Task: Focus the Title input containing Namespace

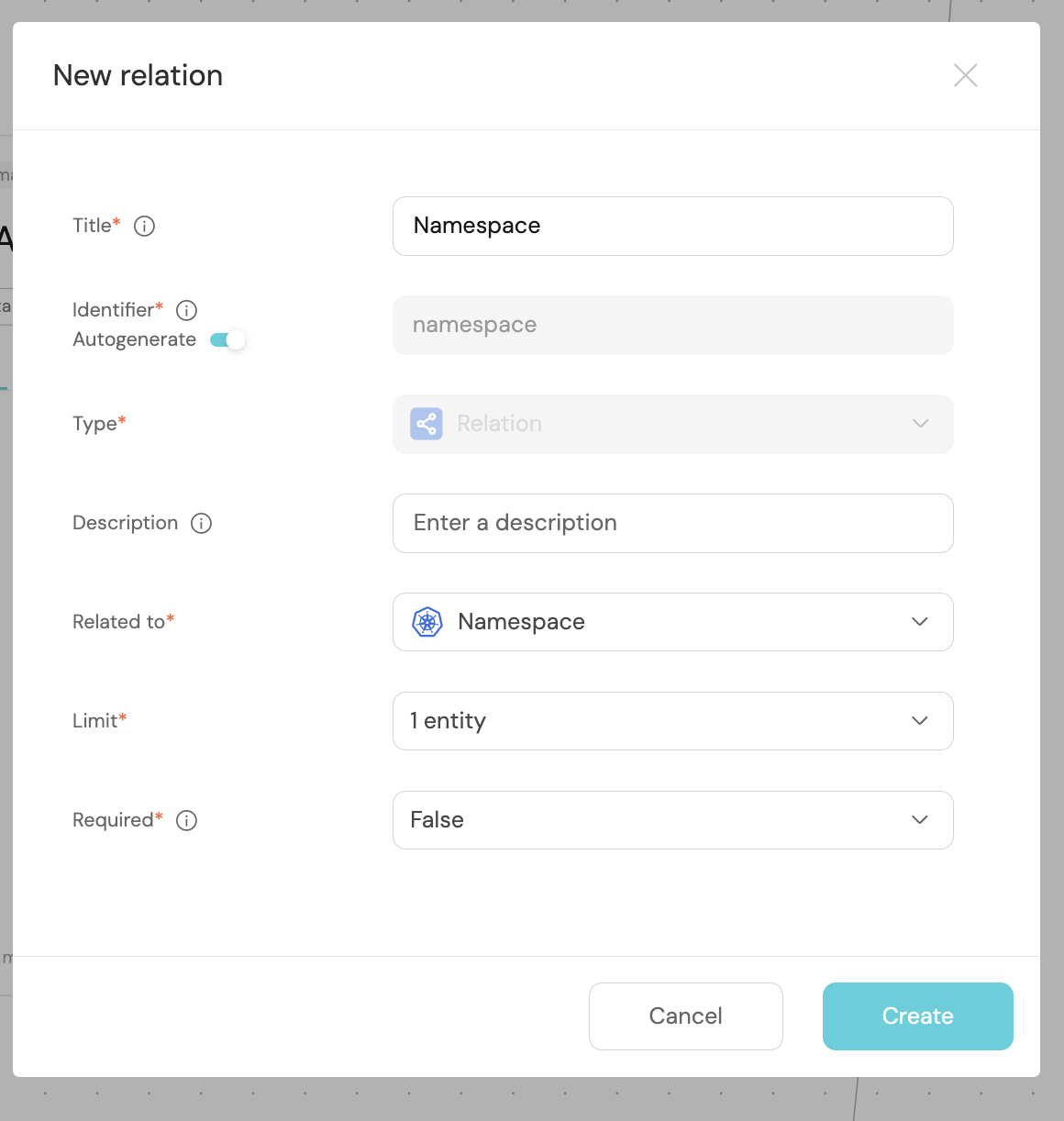Action: [672, 226]
